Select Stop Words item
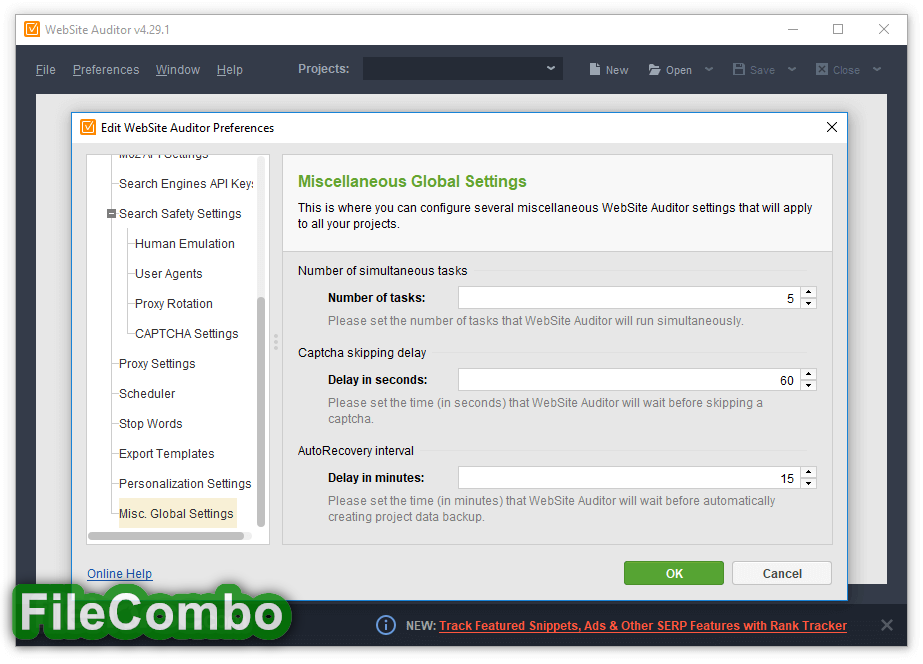 pos(151,424)
